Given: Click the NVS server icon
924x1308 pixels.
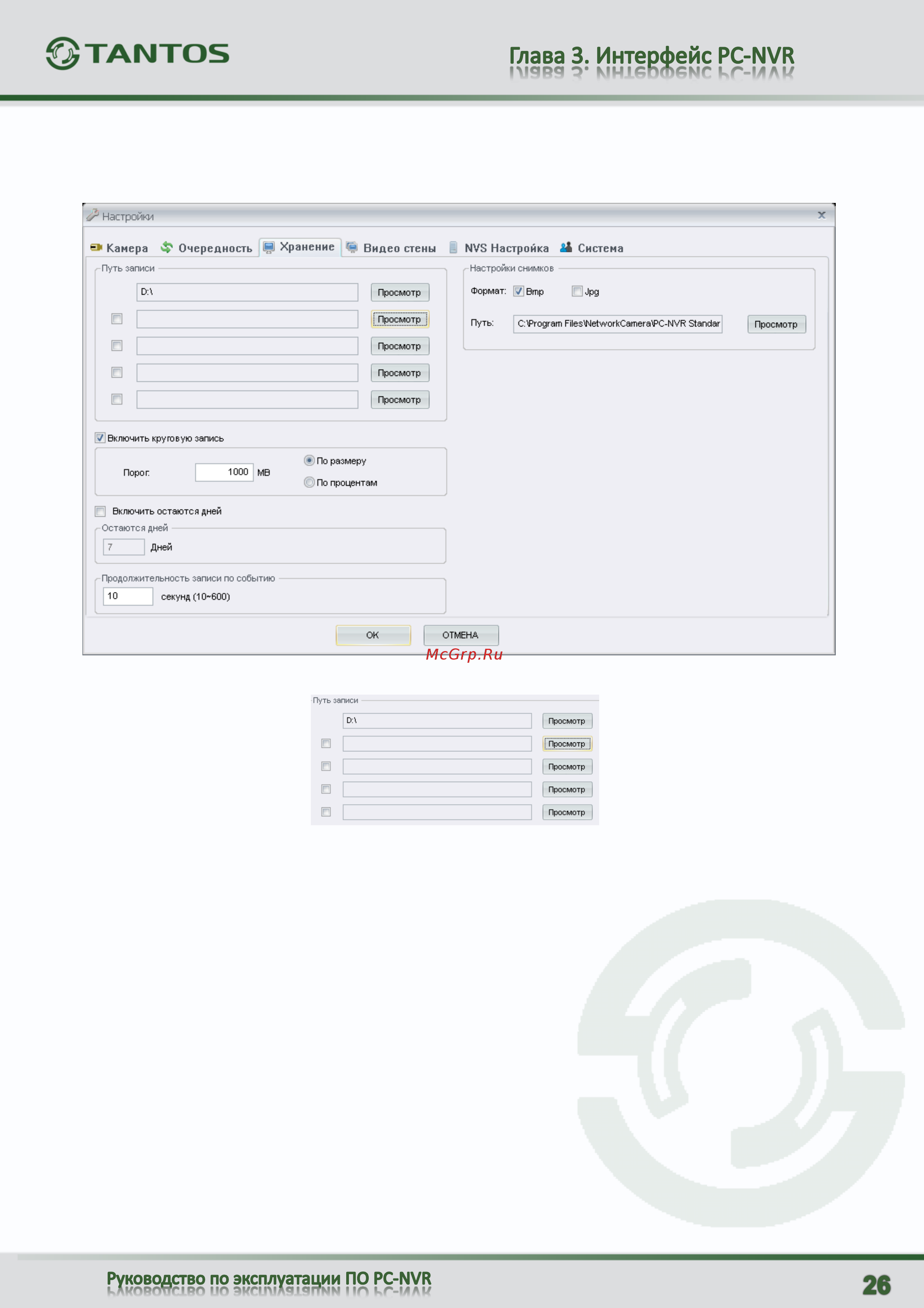Looking at the screenshot, I should click(x=453, y=247).
